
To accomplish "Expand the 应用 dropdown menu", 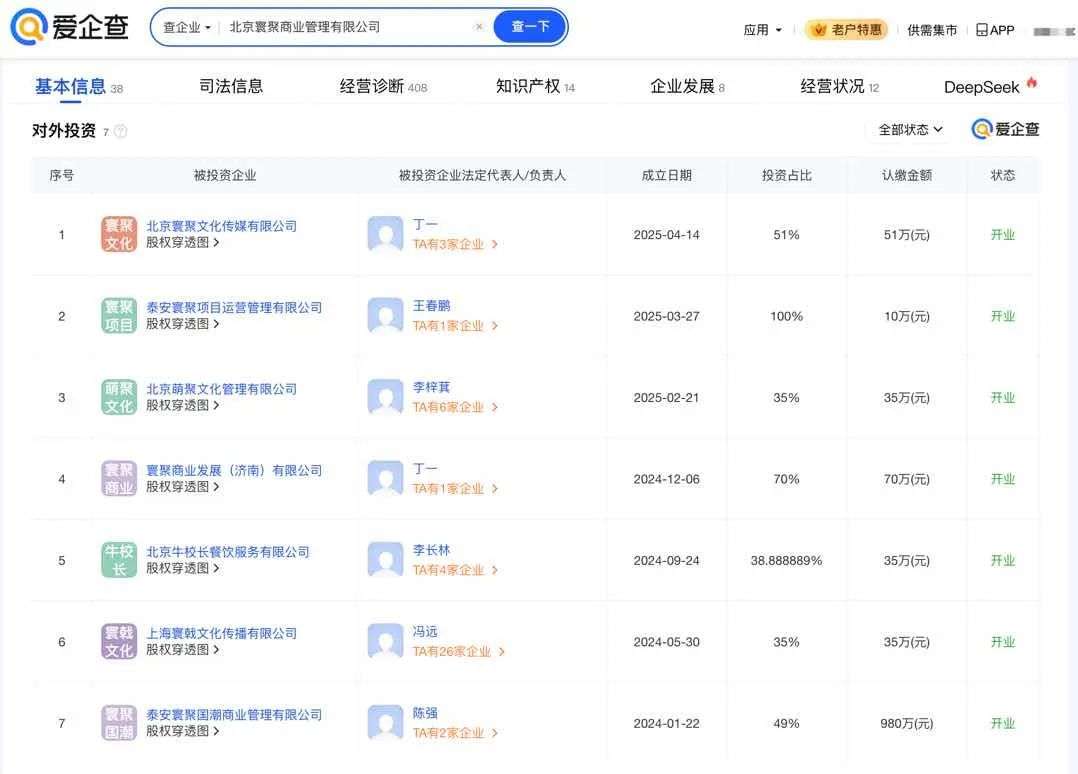I will click(762, 30).
